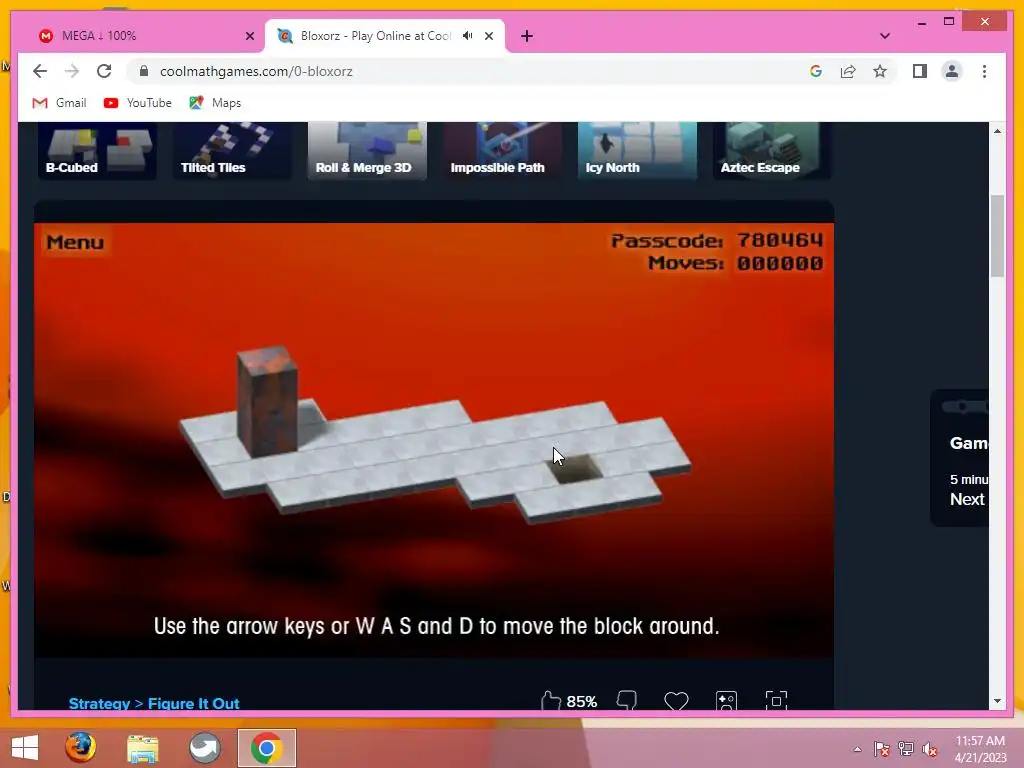This screenshot has width=1024, height=768.
Task: Mute the Bloxorz tab via its speaker icon
Action: [468, 36]
